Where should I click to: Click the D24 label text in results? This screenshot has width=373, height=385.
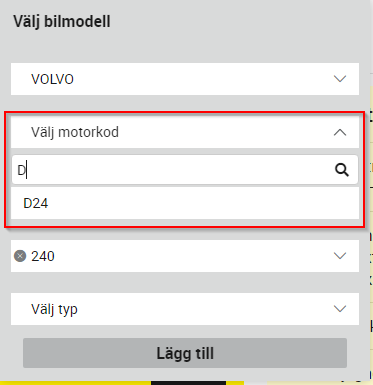point(36,203)
